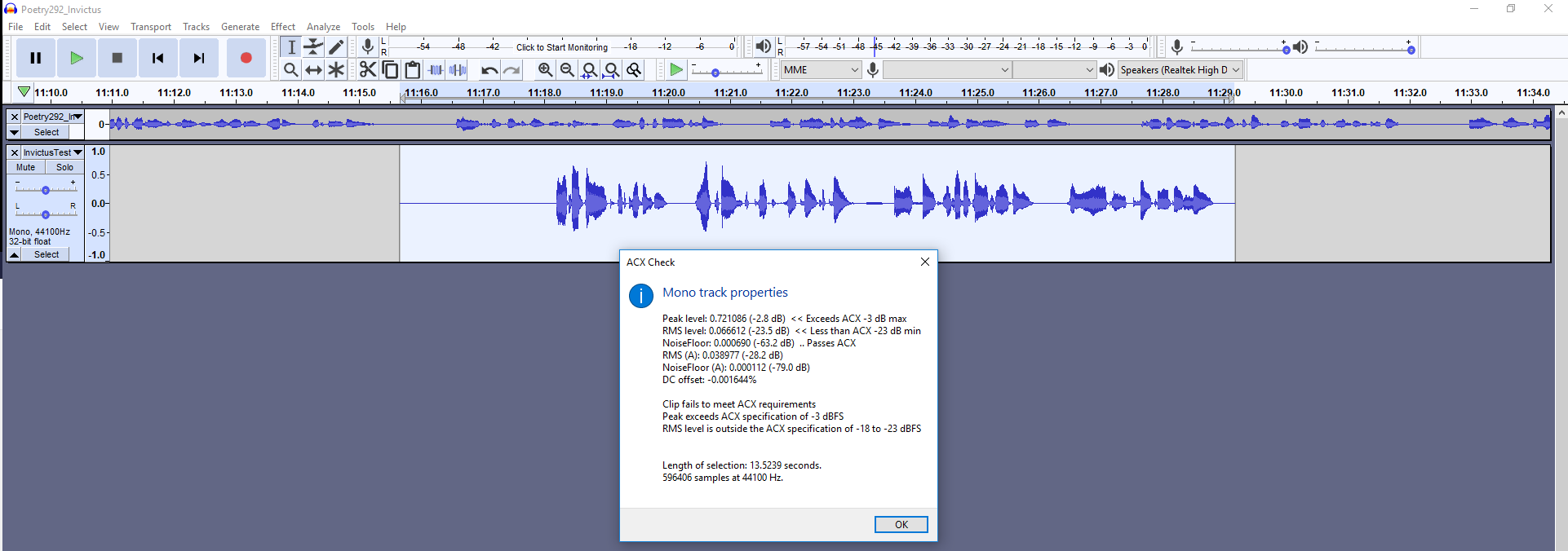Close the Poetry292 track with its X

pyautogui.click(x=14, y=117)
